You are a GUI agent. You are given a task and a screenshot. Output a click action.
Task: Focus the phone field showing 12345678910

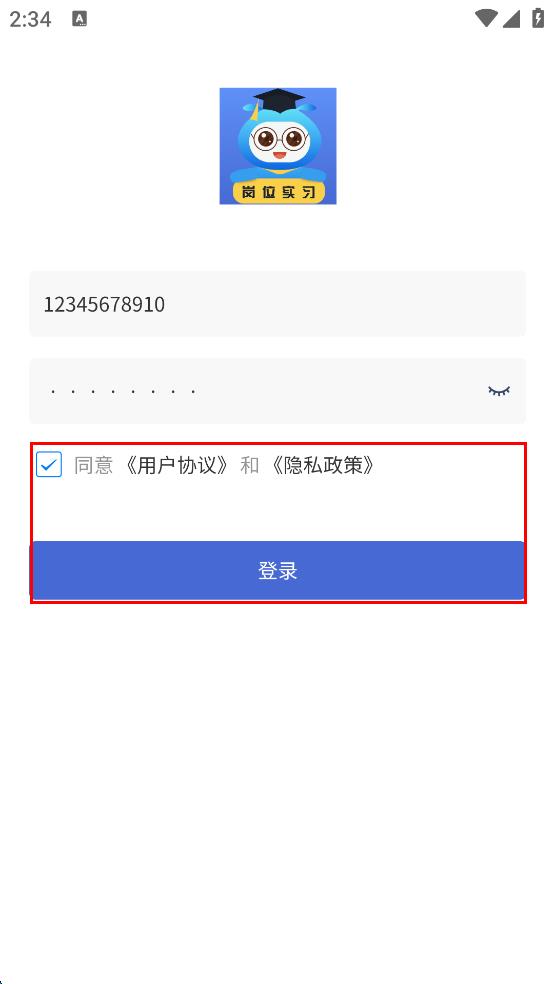[277, 304]
